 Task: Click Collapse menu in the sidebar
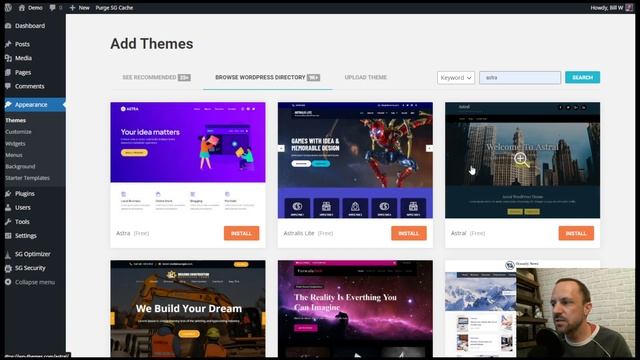tap(35, 282)
